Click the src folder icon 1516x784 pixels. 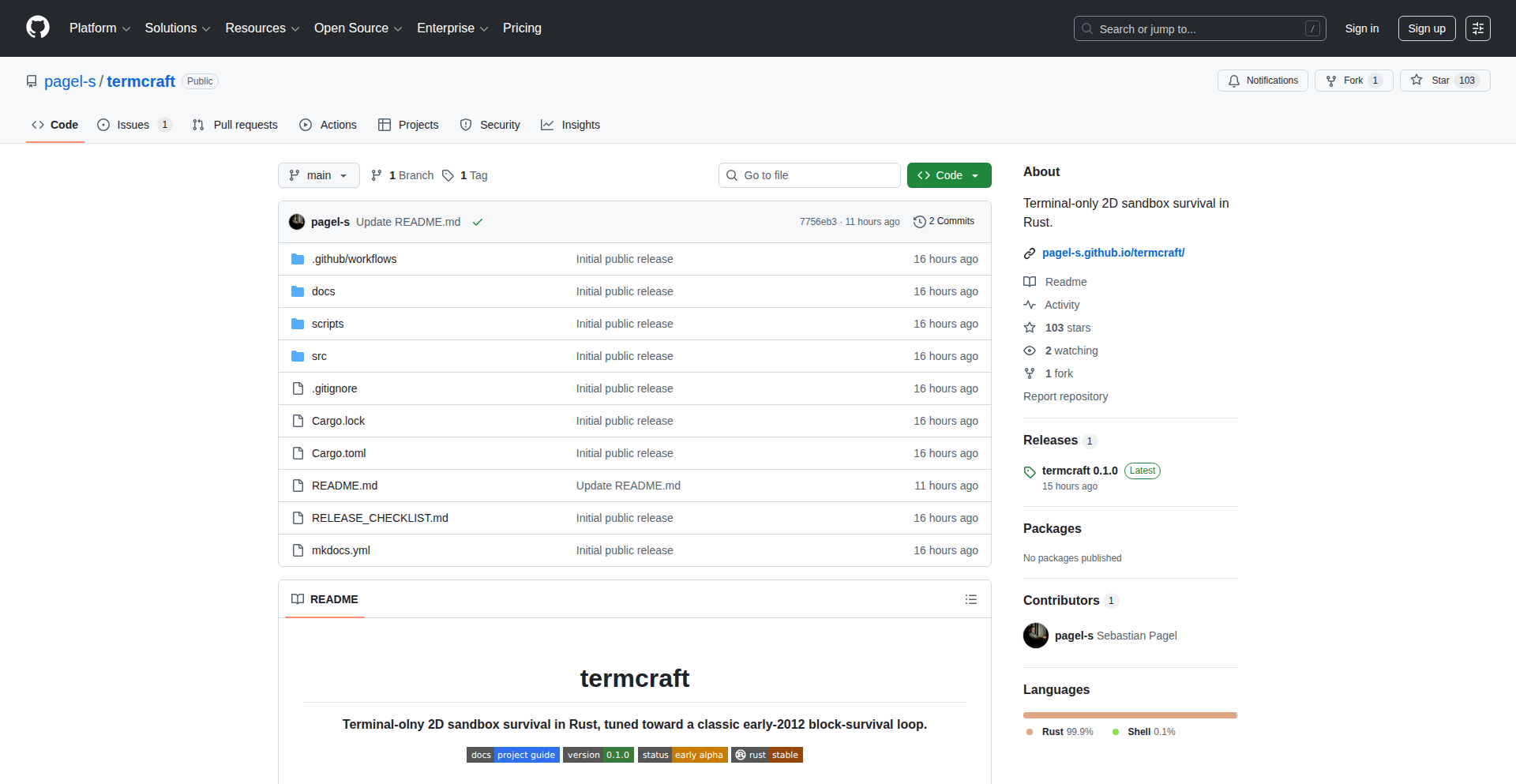coord(298,356)
